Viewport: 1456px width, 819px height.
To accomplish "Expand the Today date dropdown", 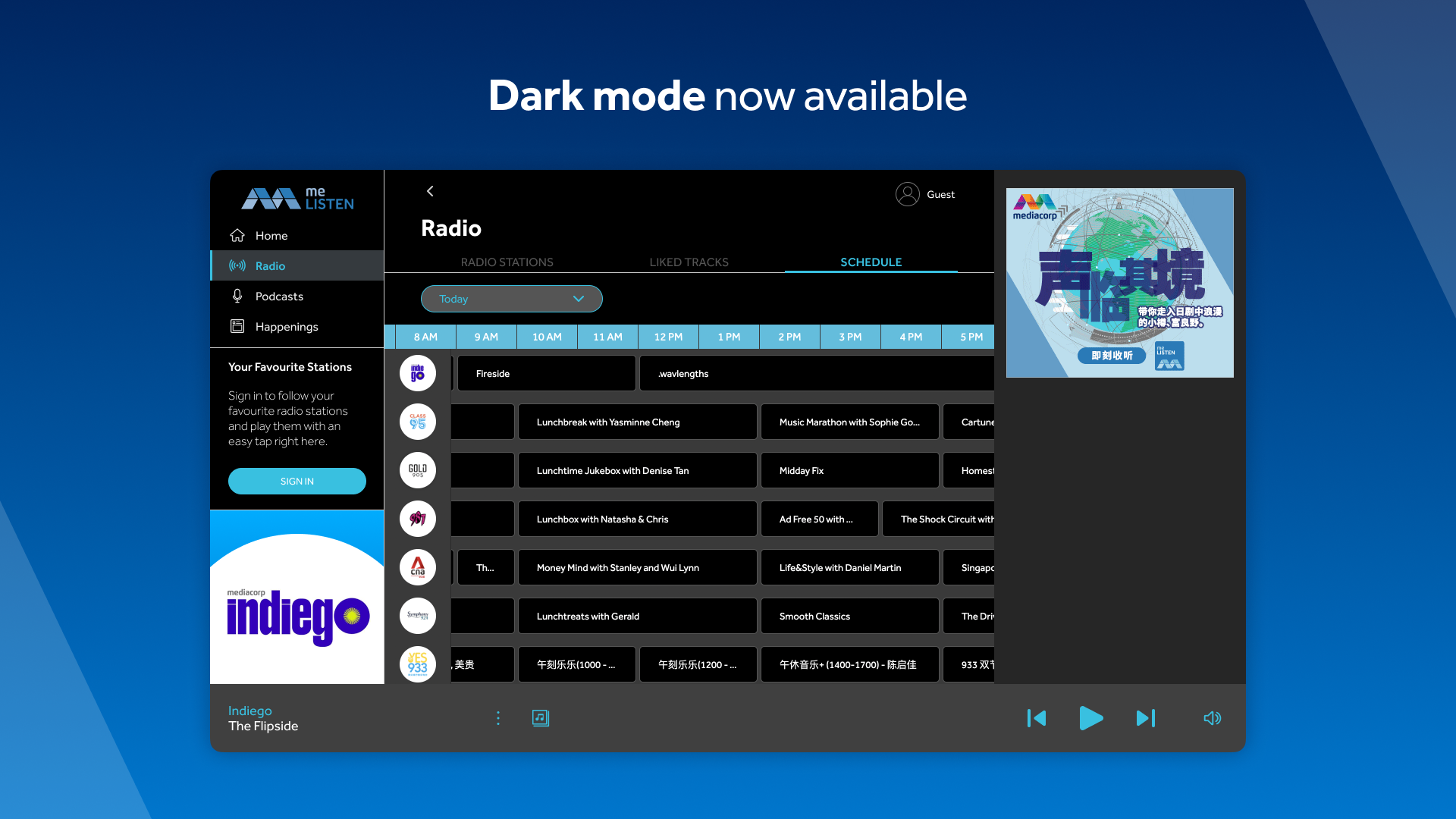I will [x=512, y=299].
